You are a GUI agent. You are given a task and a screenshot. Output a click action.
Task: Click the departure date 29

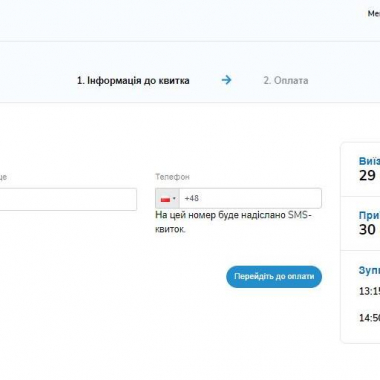pyautogui.click(x=367, y=176)
